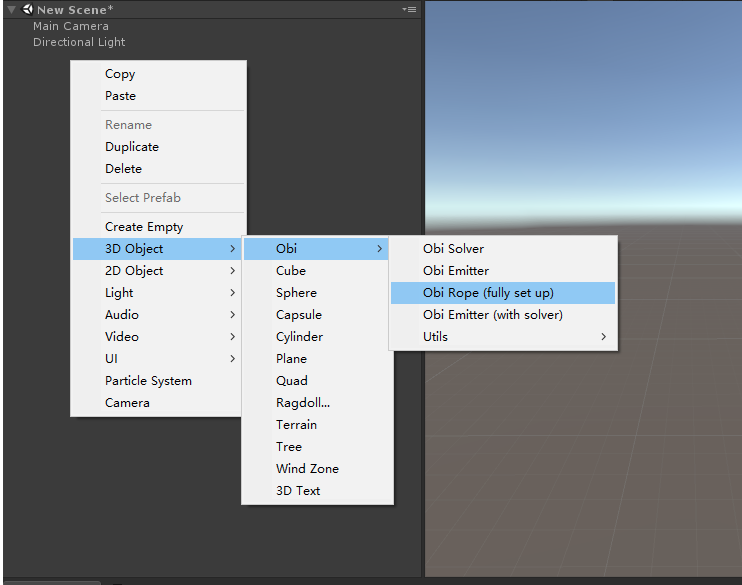This screenshot has width=742, height=585.
Task: Expand the Light submenu
Action: 159,292
